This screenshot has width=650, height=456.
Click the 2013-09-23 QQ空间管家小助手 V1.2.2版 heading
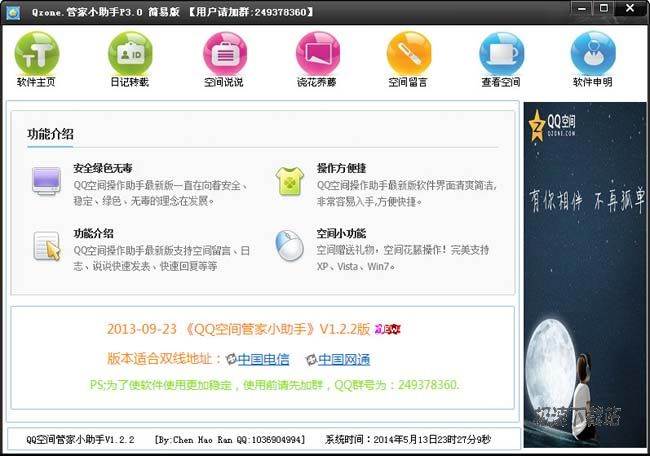(x=238, y=329)
